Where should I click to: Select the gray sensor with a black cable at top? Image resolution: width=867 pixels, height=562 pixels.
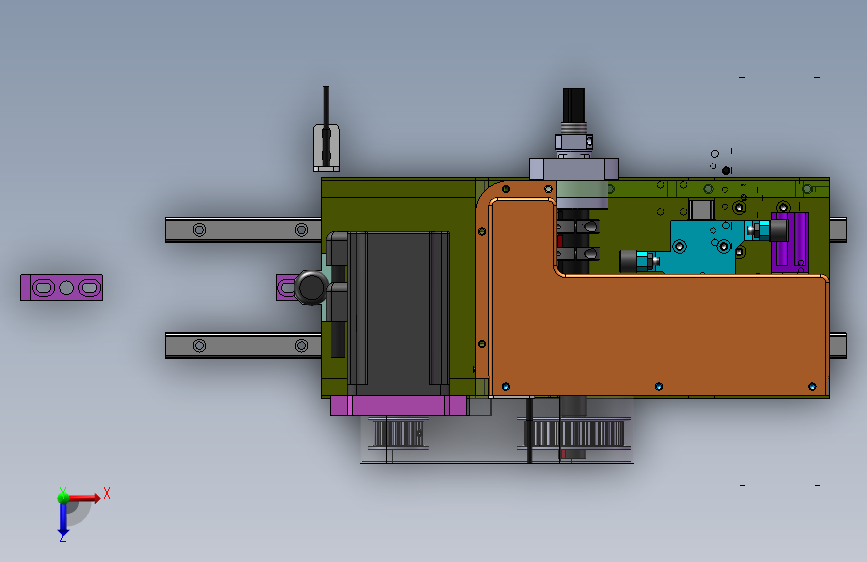tap(327, 148)
